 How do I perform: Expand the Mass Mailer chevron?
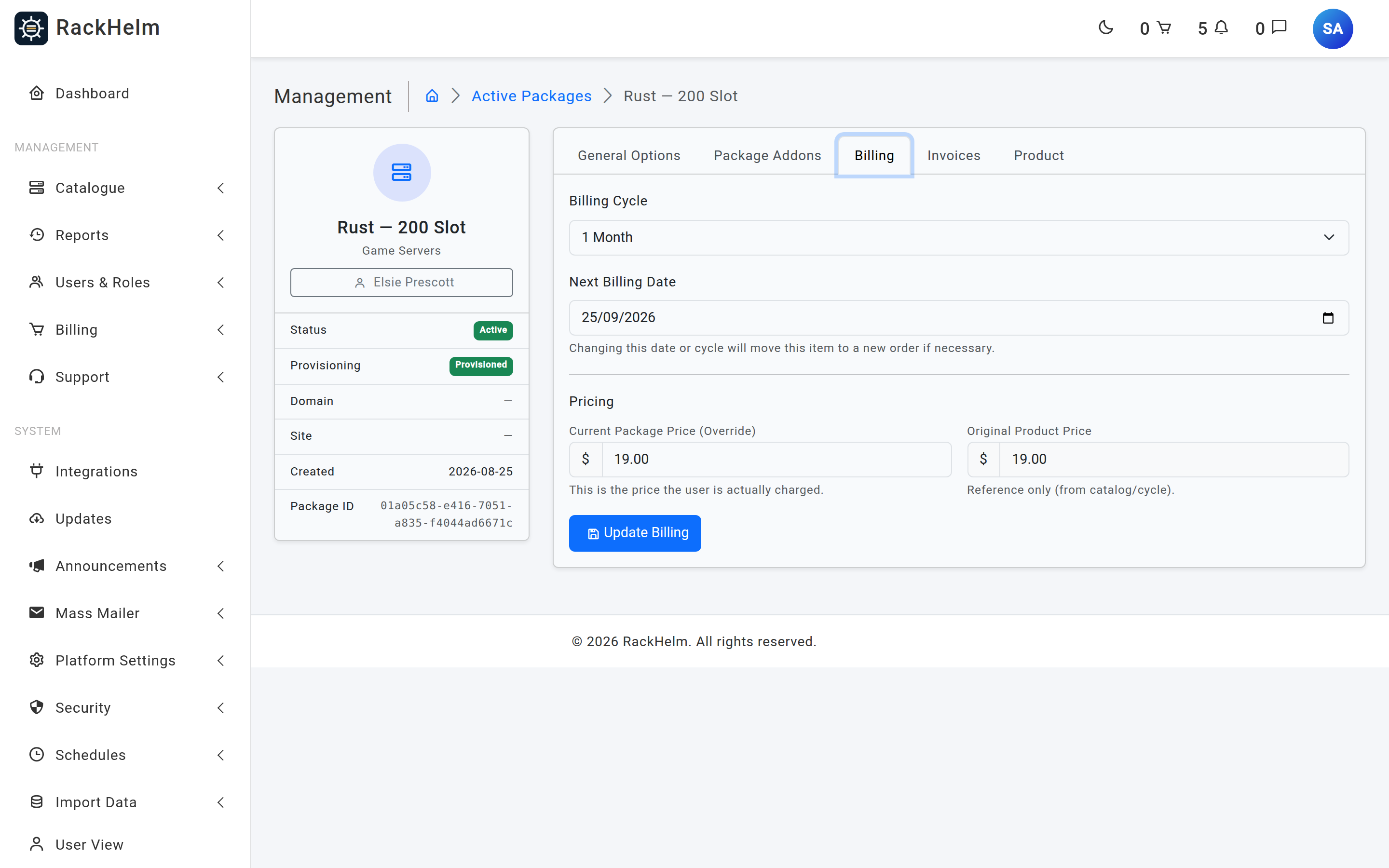point(221,613)
